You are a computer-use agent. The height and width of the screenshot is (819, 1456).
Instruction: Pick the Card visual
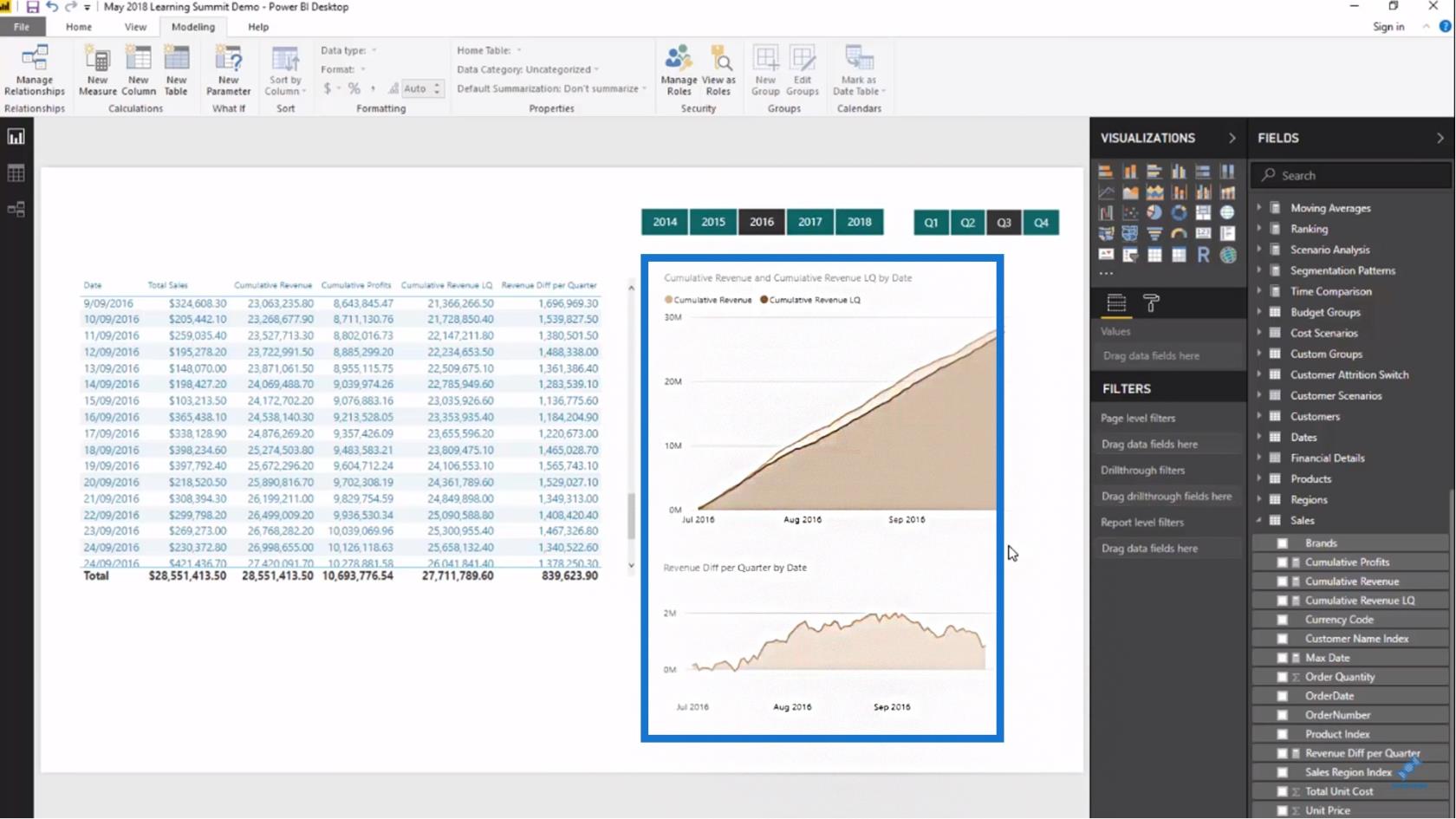pos(1203,233)
